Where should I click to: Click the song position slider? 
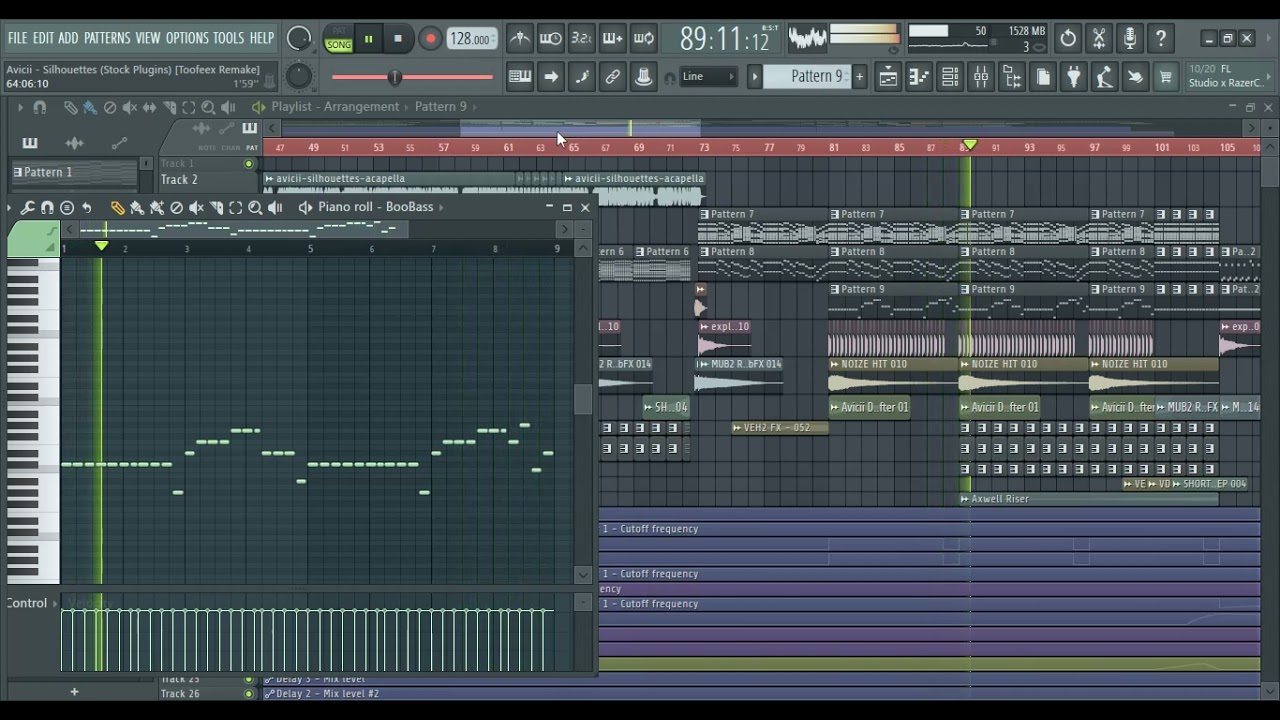(x=412, y=77)
